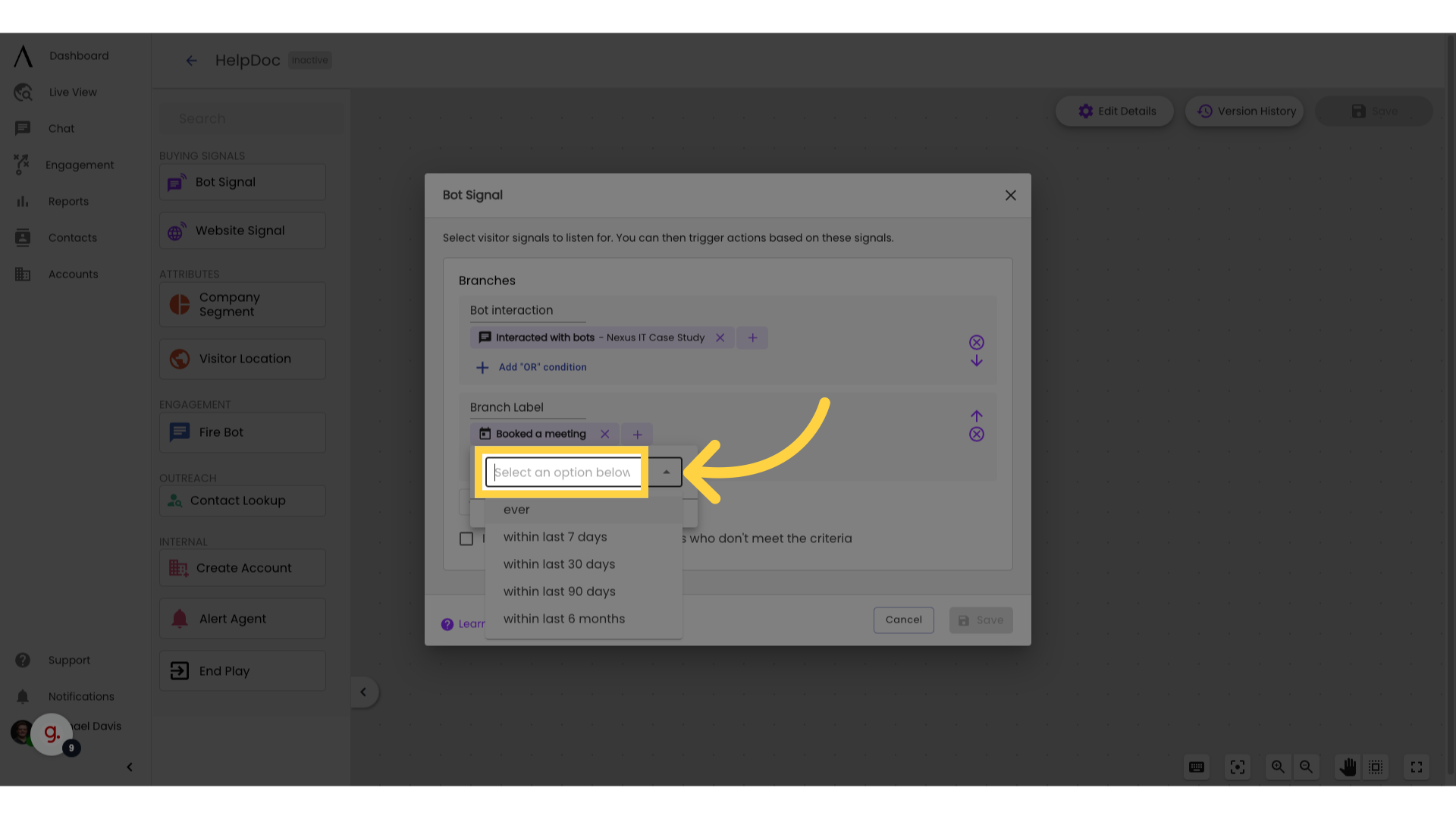Click the Dashboard icon in sidebar
Viewport: 1456px width, 819px height.
click(22, 56)
